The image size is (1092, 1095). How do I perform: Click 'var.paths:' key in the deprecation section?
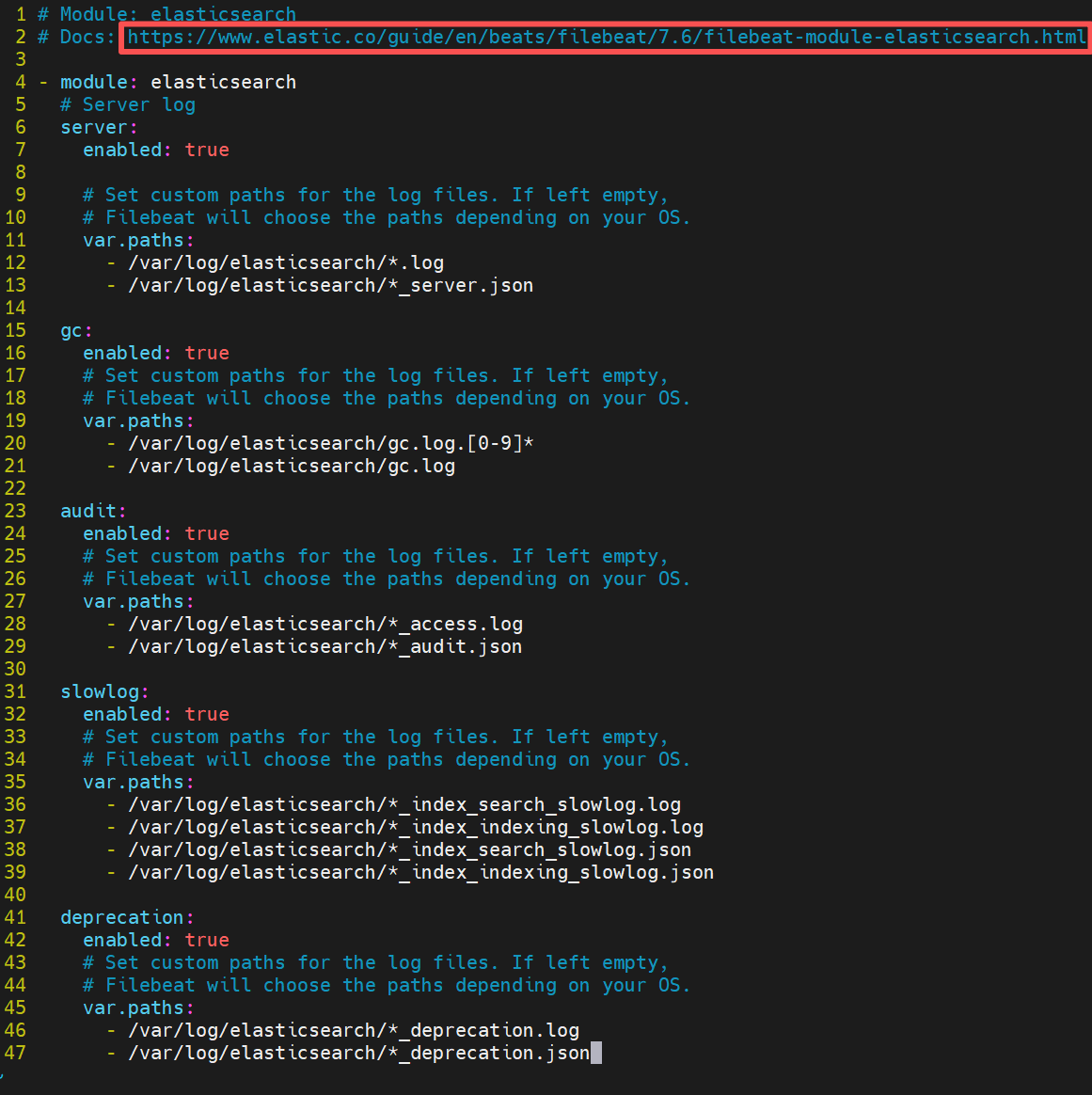coord(139,1008)
